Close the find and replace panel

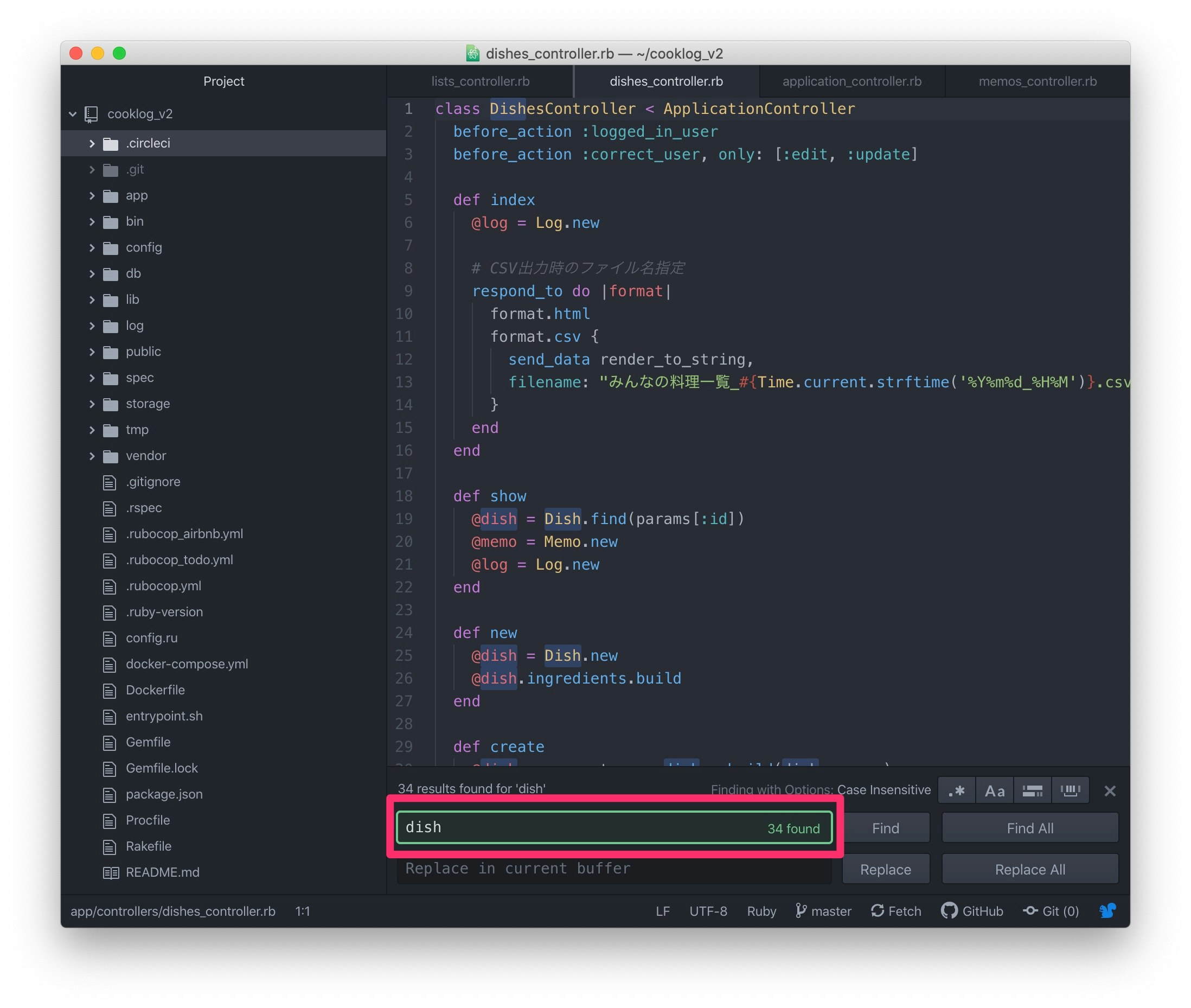click(1109, 791)
